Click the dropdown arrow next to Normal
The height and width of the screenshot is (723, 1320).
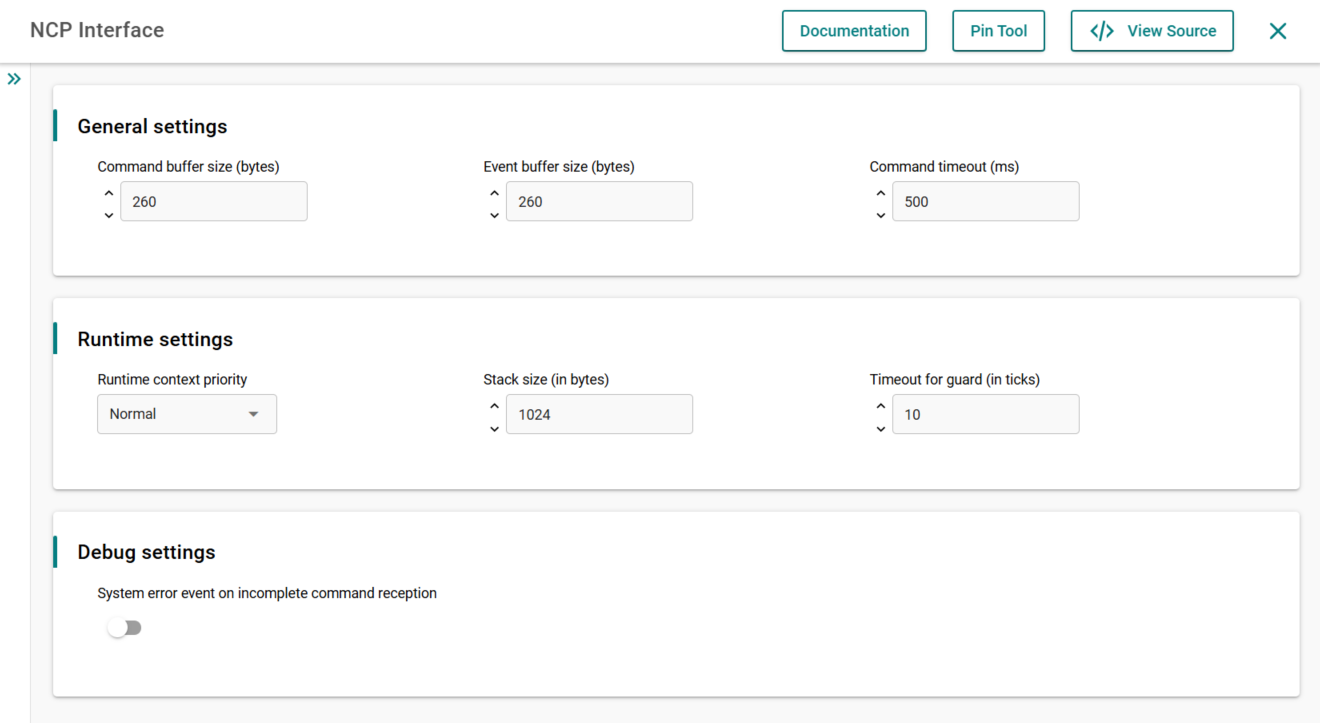coord(254,414)
